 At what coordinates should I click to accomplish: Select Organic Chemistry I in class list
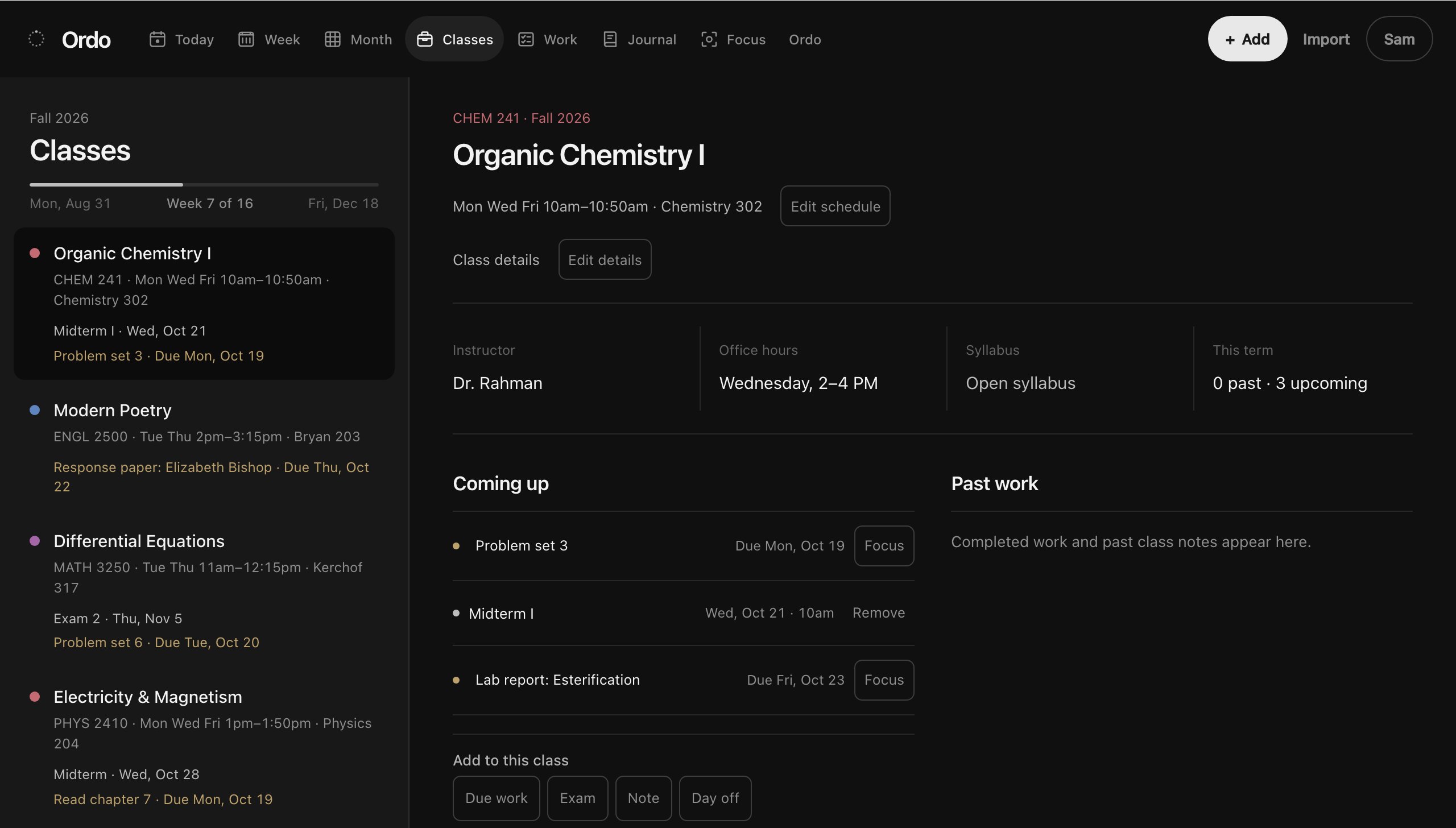click(204, 304)
